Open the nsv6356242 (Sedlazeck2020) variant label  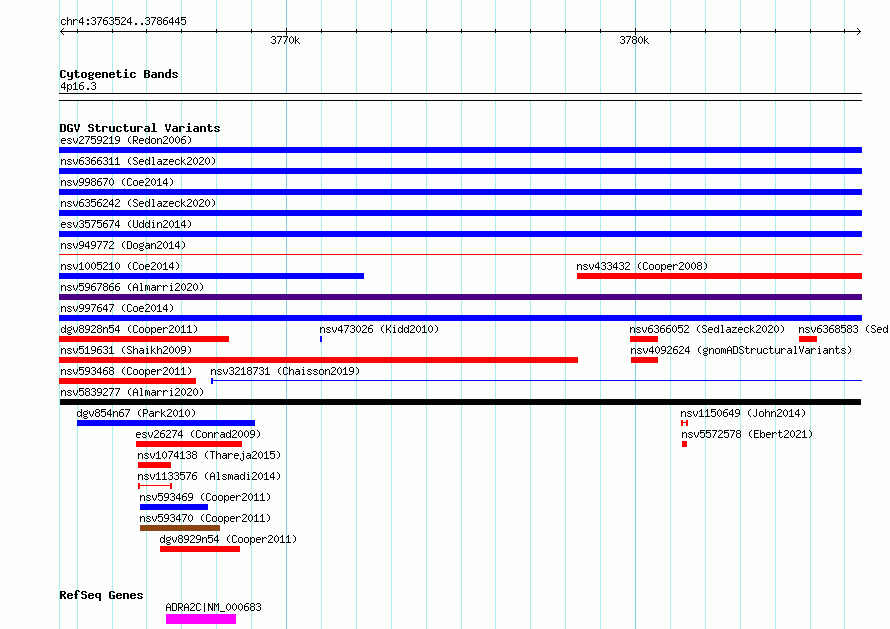[x=138, y=203]
